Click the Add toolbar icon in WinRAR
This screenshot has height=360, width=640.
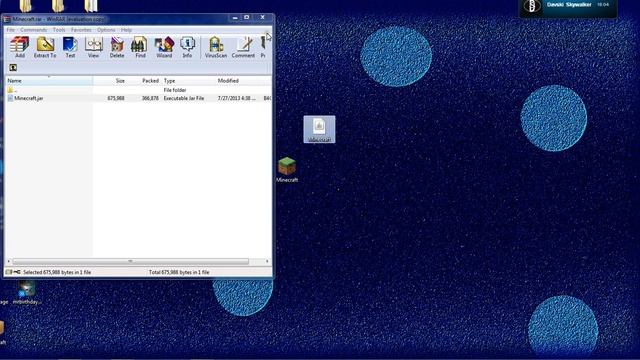pyautogui.click(x=20, y=47)
